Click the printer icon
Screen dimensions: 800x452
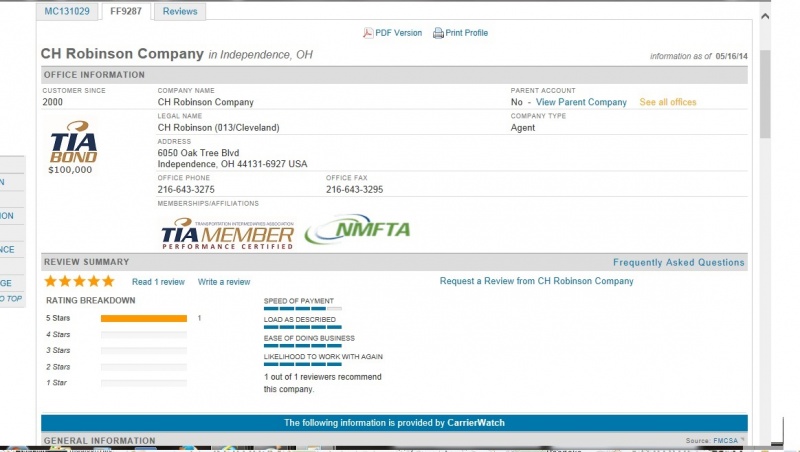click(x=438, y=33)
